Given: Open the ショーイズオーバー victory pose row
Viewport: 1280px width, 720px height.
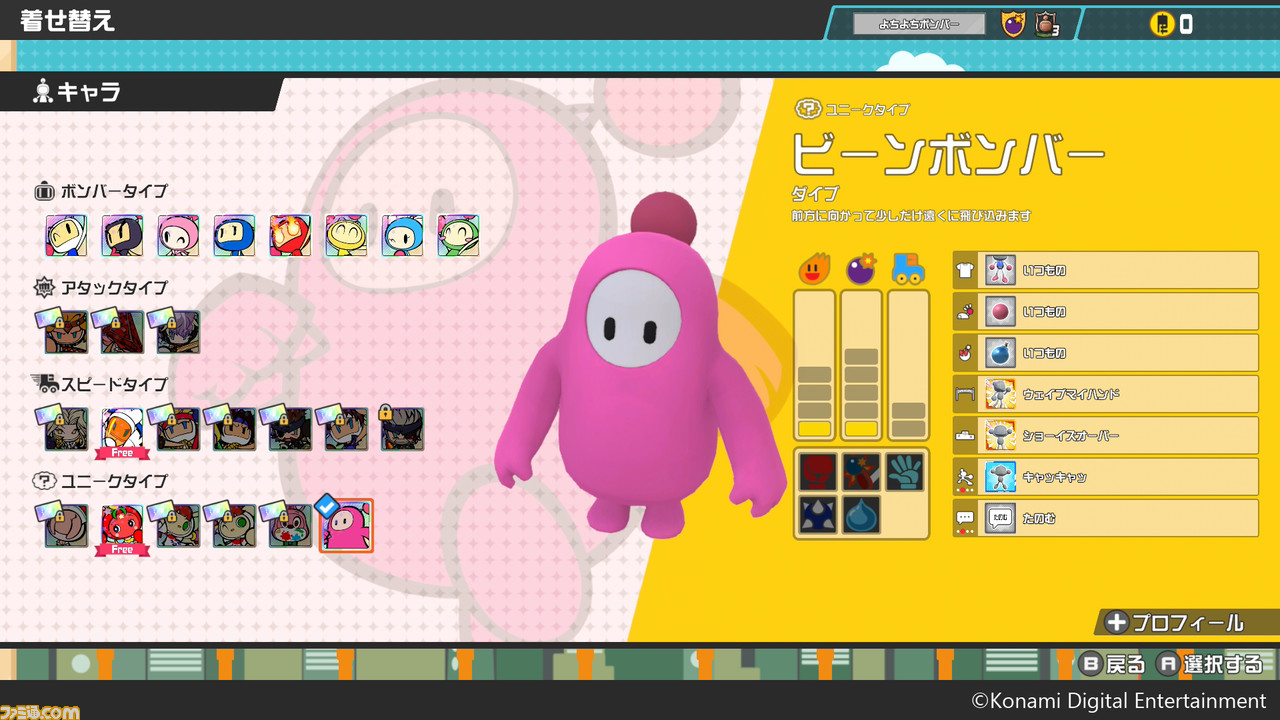Looking at the screenshot, I should [x=1105, y=435].
